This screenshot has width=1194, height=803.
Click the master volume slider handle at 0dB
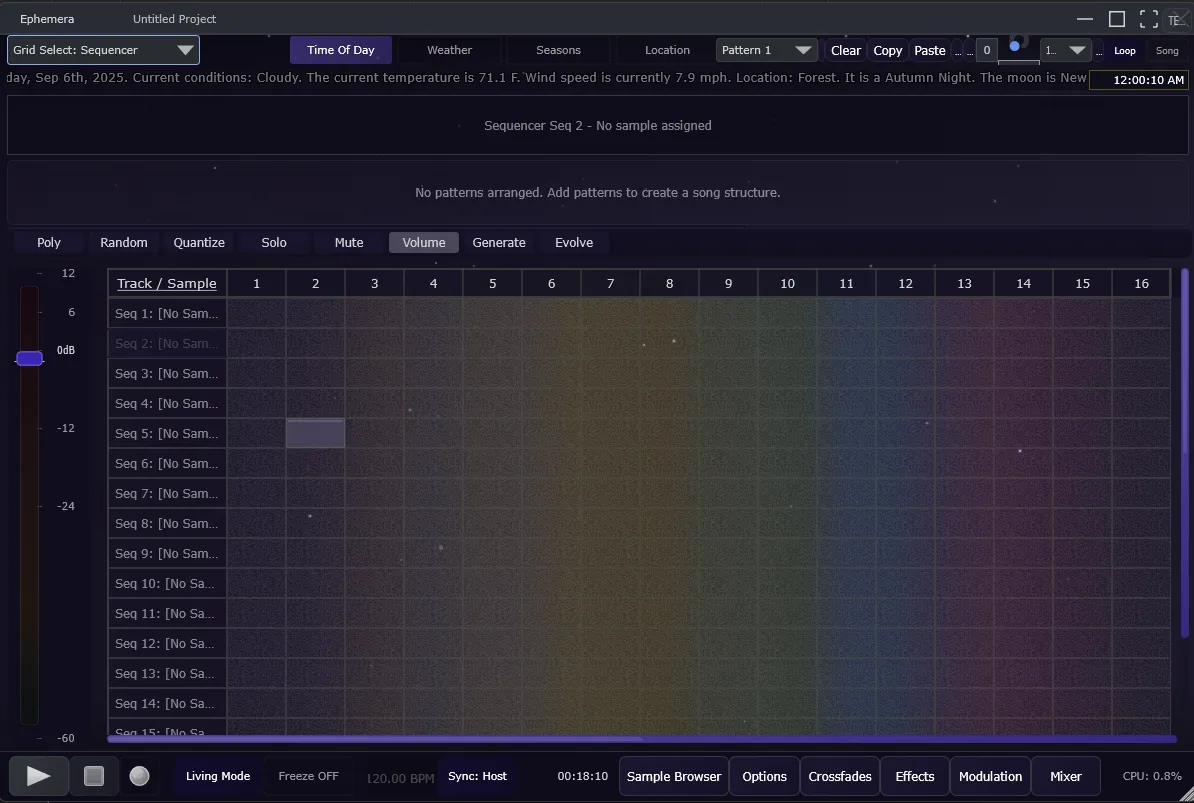click(29, 358)
